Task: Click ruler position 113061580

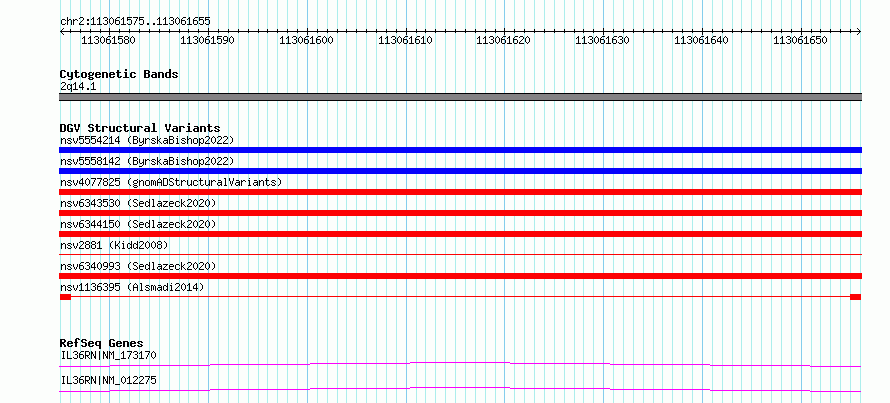Action: coord(108,40)
